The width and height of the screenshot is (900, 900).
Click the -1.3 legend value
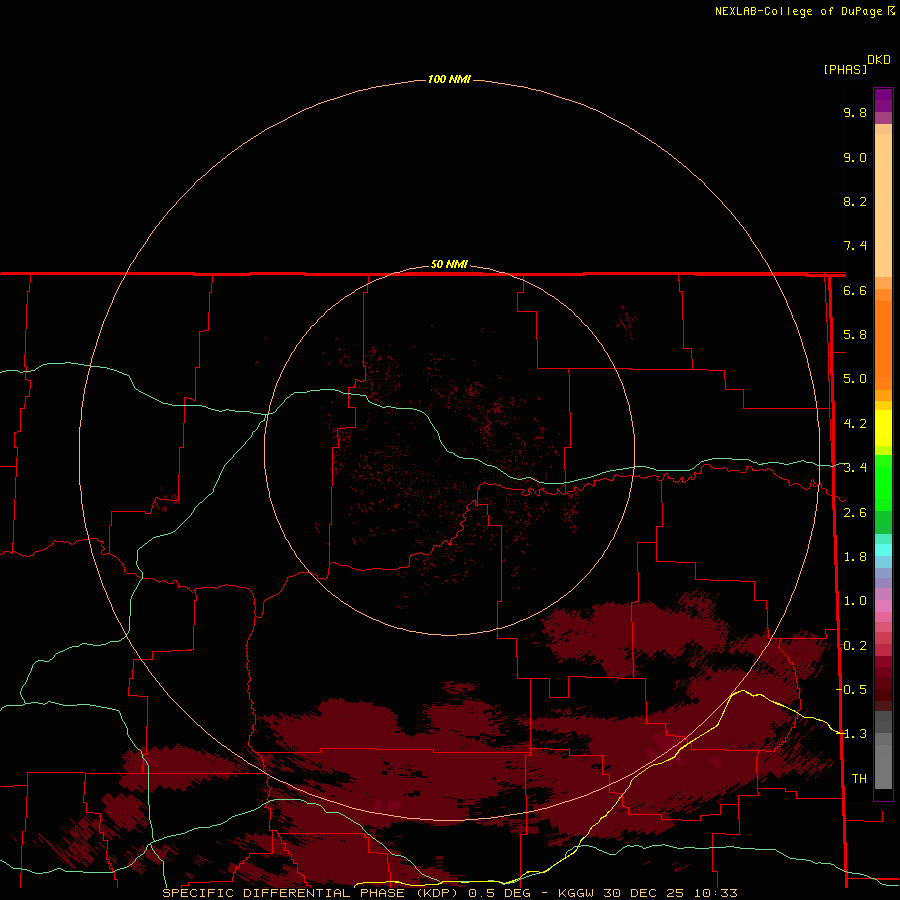pyautogui.click(x=851, y=734)
